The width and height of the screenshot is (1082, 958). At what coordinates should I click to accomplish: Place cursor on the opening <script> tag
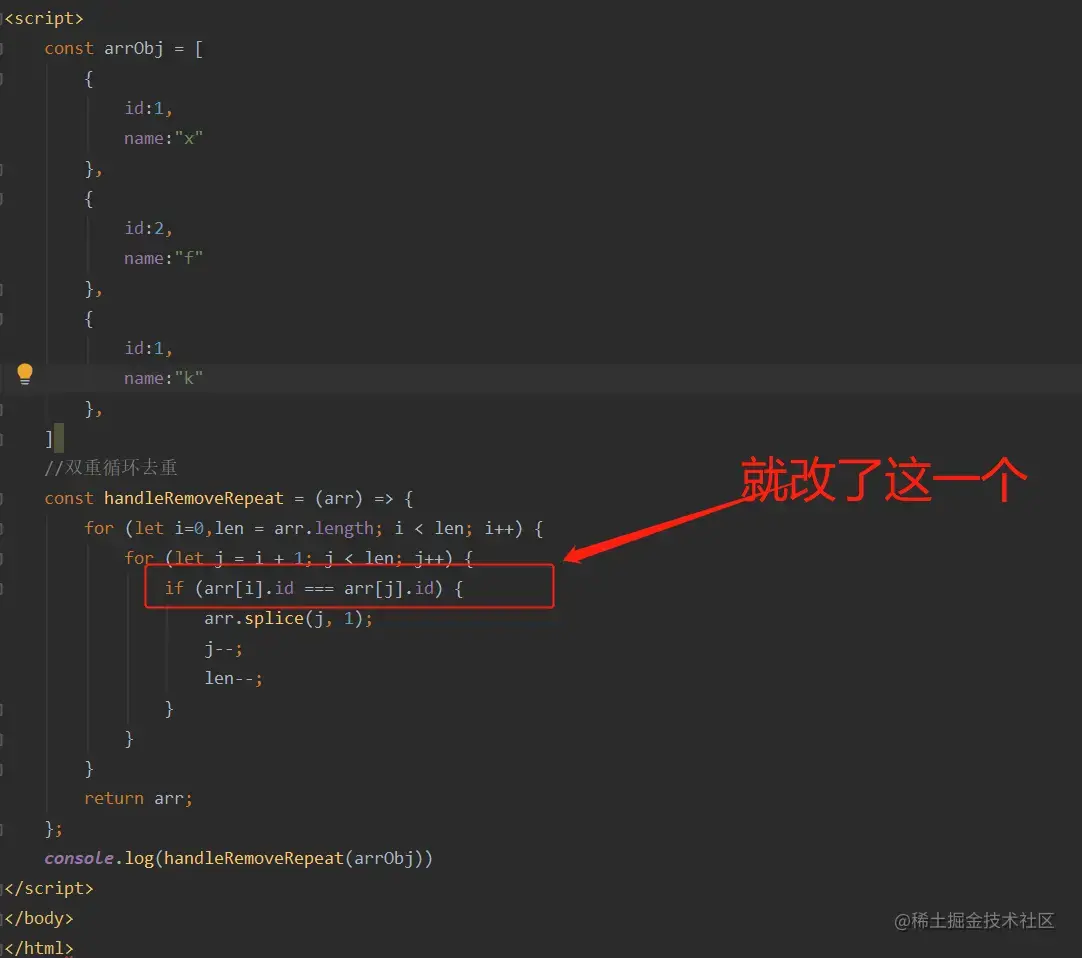pos(44,19)
